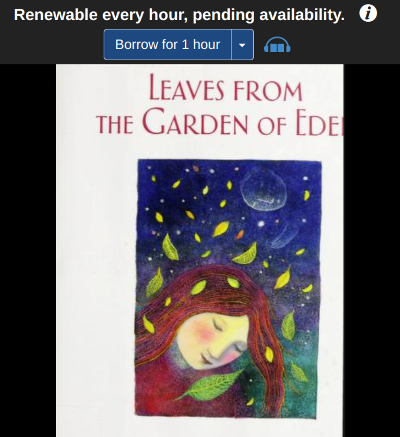400x437 pixels.
Task: Click "The Garden of Eden" title line
Action: click(x=219, y=121)
